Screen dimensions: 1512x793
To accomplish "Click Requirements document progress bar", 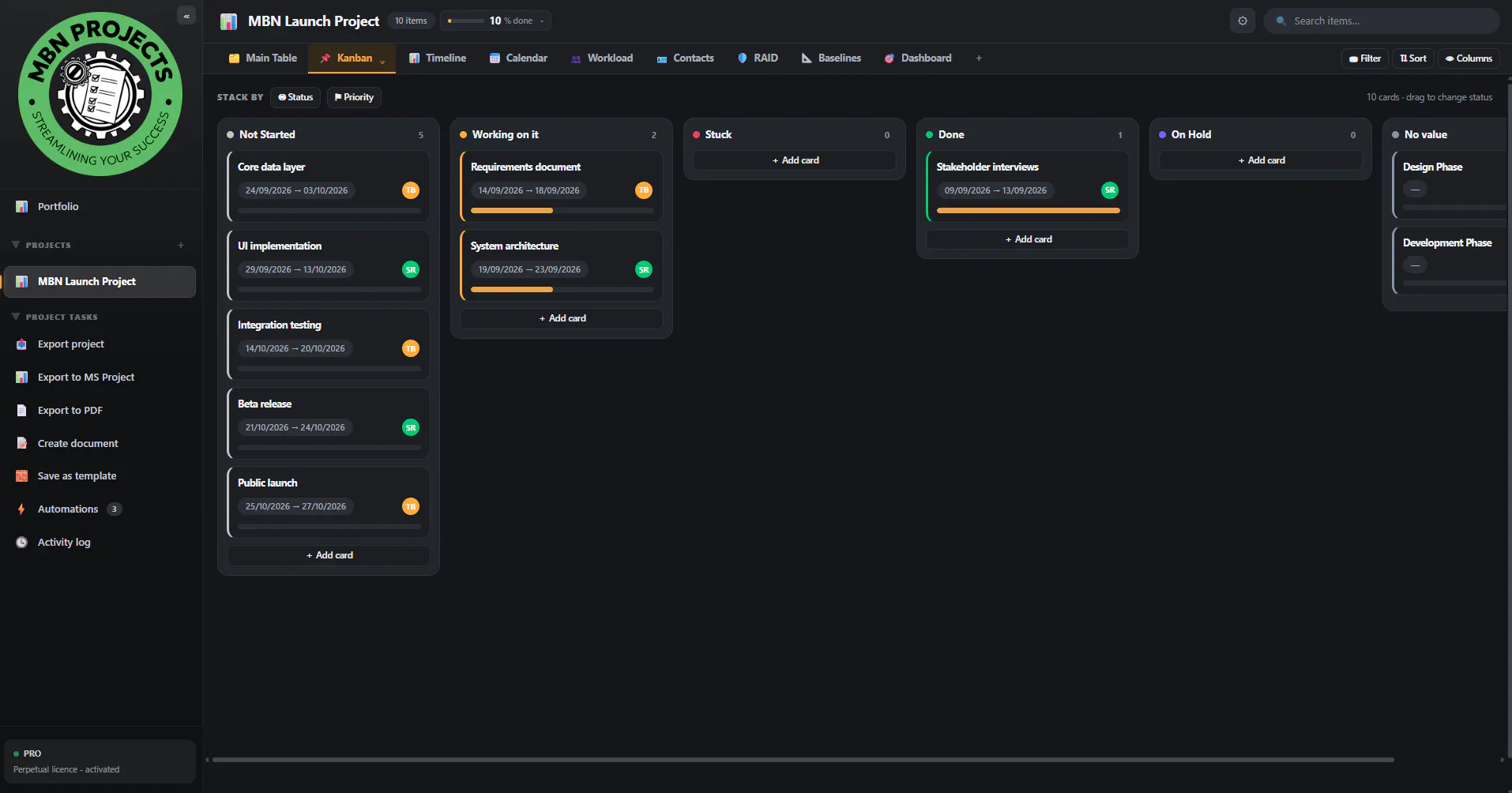I will [562, 211].
